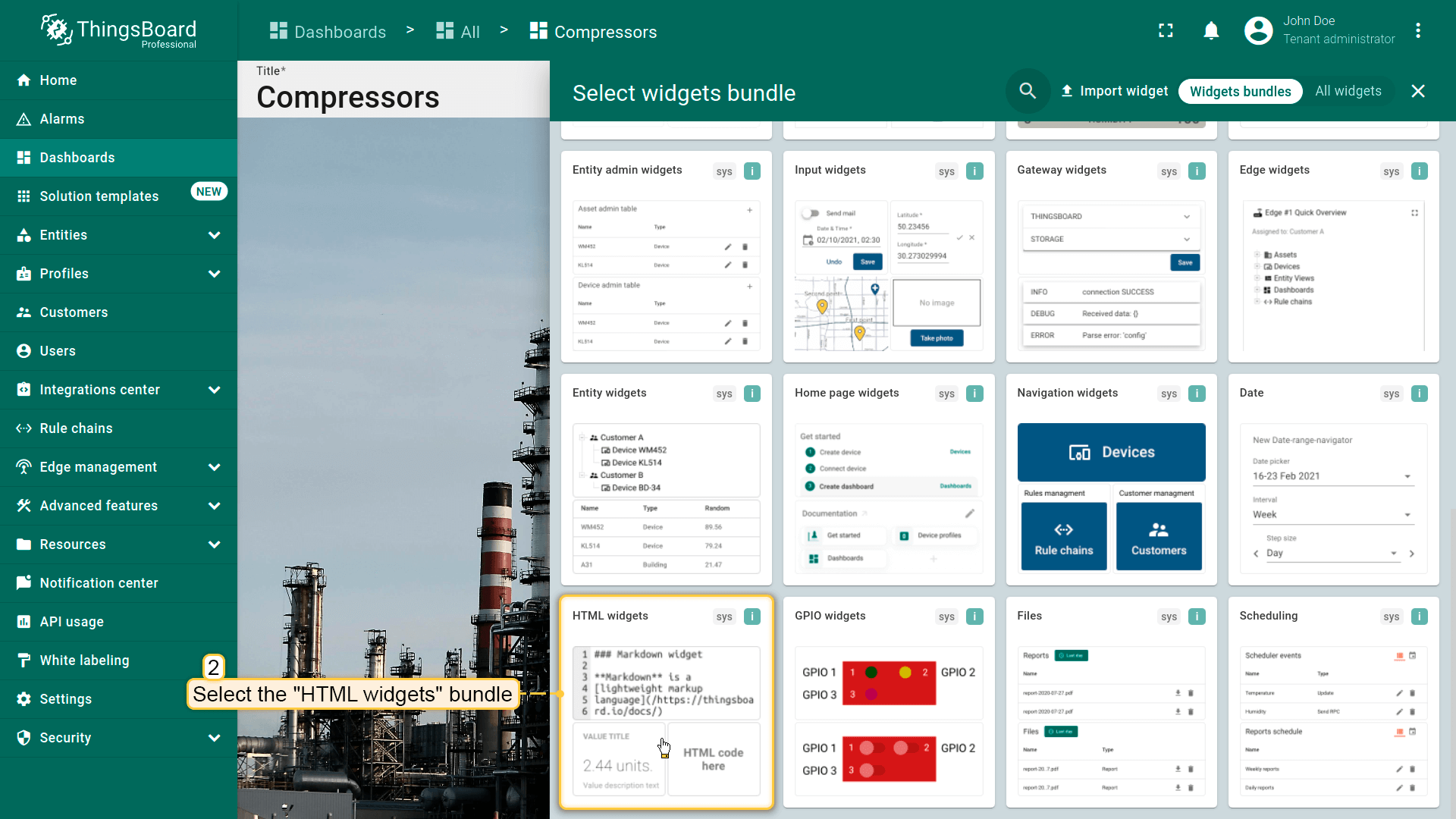Click the notifications bell icon
The height and width of the screenshot is (819, 1456).
(1211, 31)
